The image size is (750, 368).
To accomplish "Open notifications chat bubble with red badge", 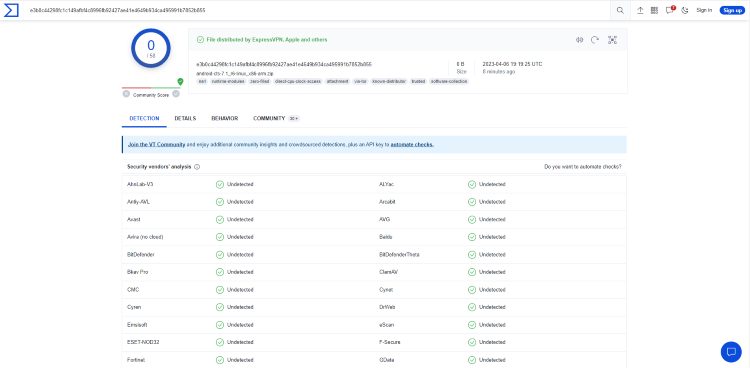I will [670, 10].
